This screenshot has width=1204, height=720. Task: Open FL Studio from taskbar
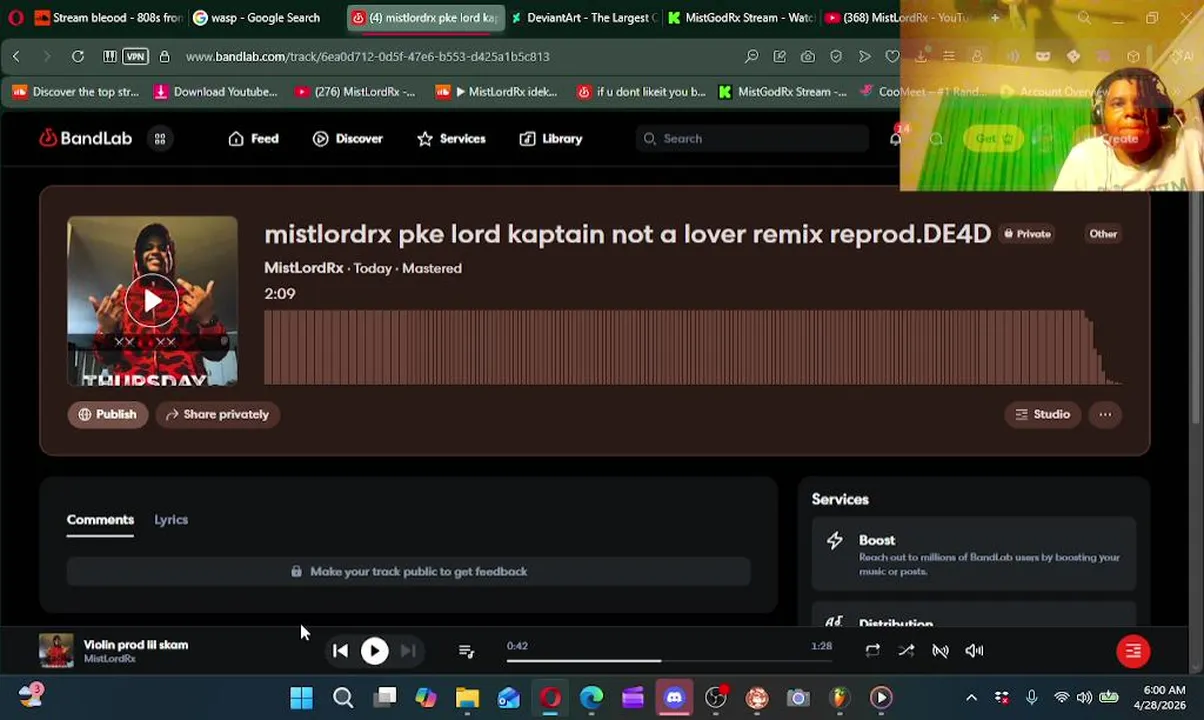[x=839, y=697]
